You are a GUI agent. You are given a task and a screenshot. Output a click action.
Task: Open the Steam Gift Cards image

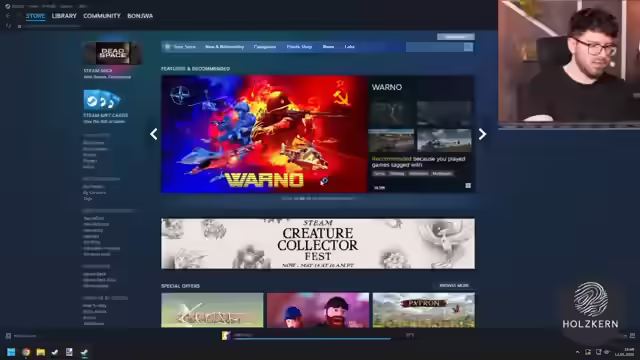point(102,100)
